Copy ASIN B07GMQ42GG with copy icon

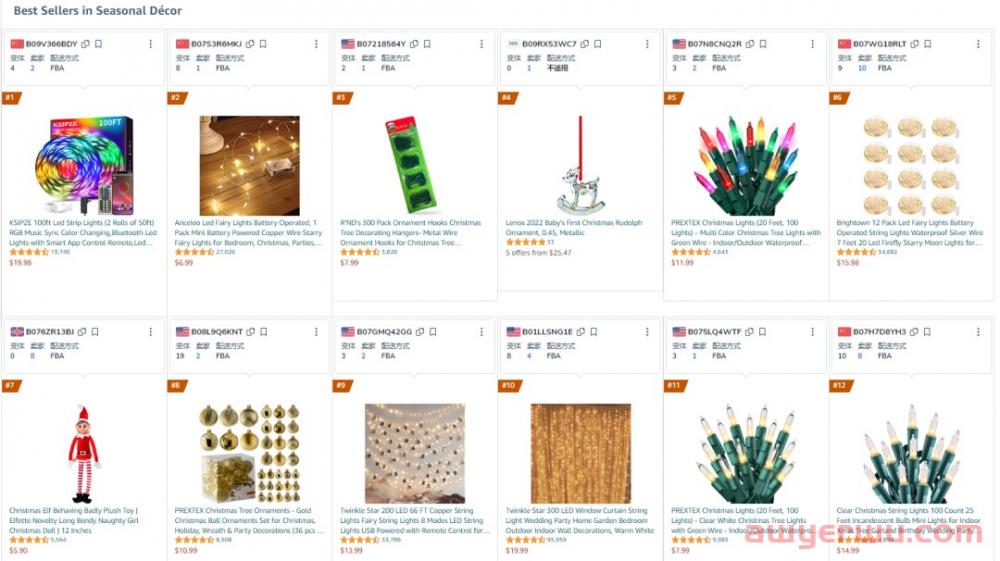pyautogui.click(x=420, y=332)
